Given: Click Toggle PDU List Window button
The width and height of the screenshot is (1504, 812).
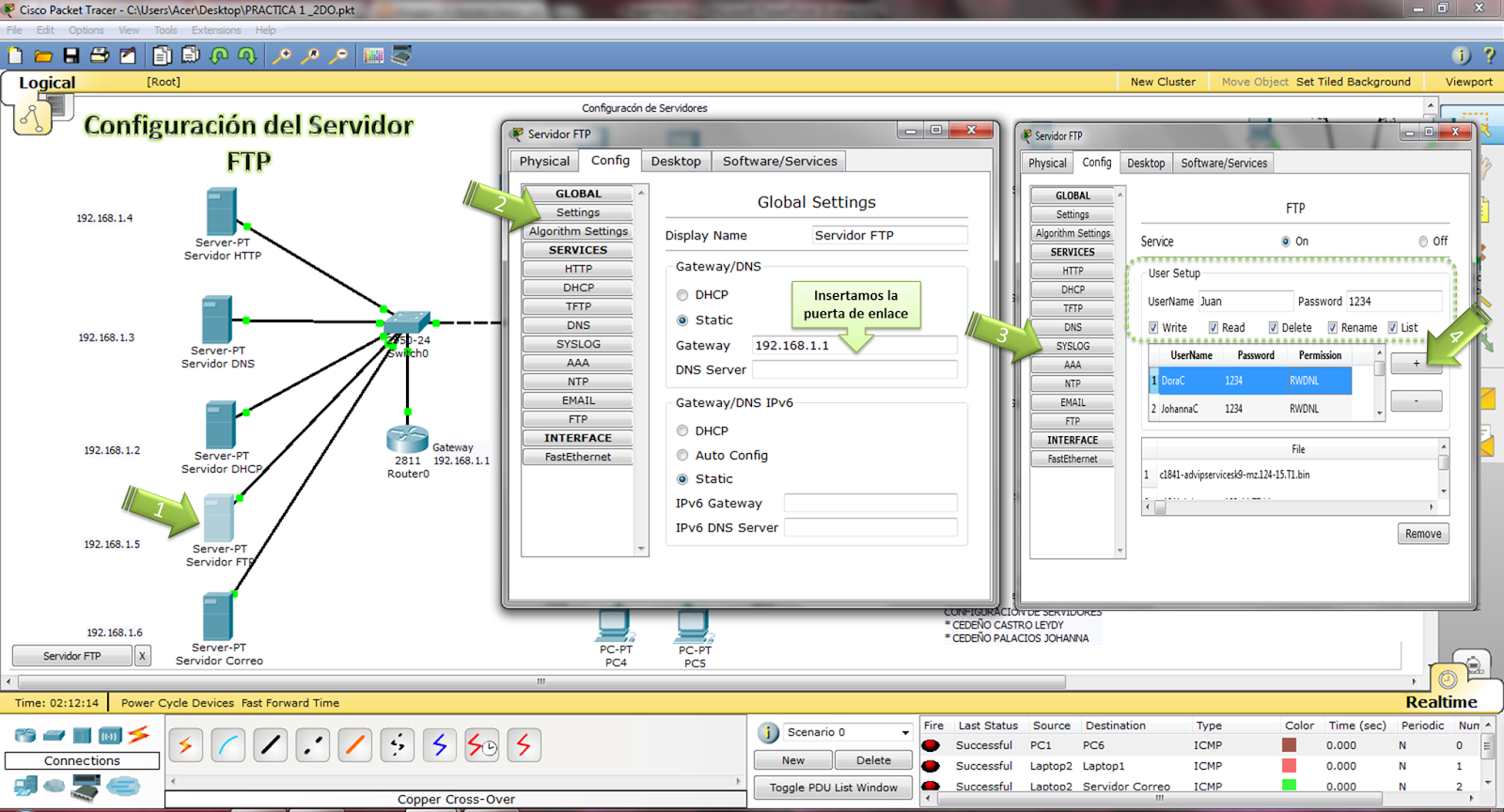Looking at the screenshot, I should [833, 788].
